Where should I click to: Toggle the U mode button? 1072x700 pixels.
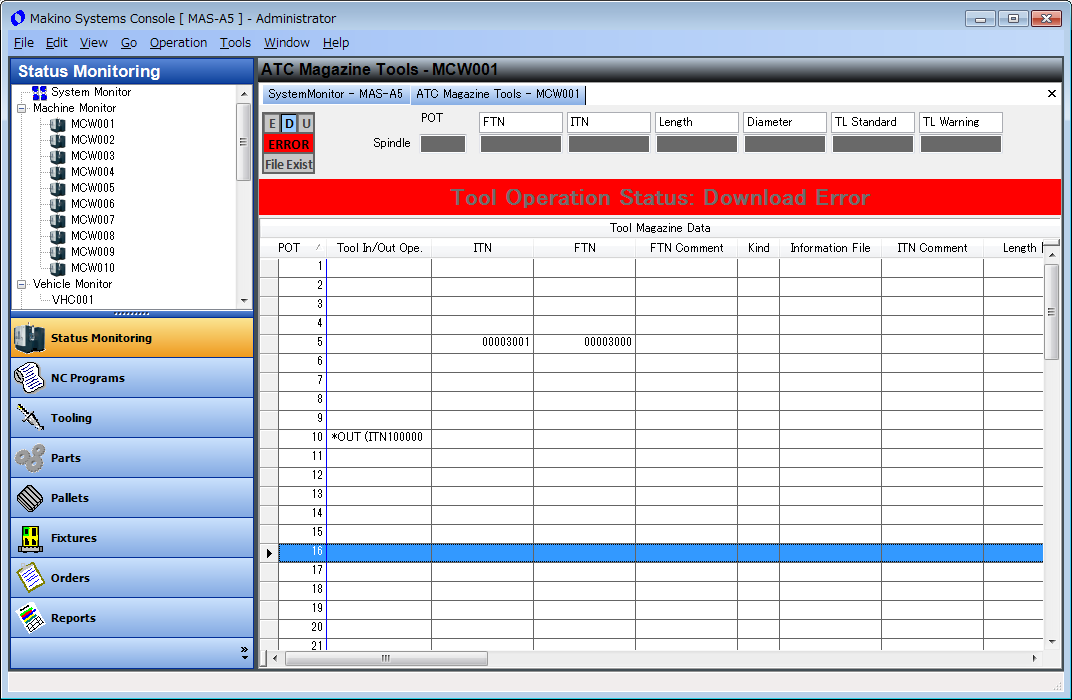pyautogui.click(x=306, y=123)
